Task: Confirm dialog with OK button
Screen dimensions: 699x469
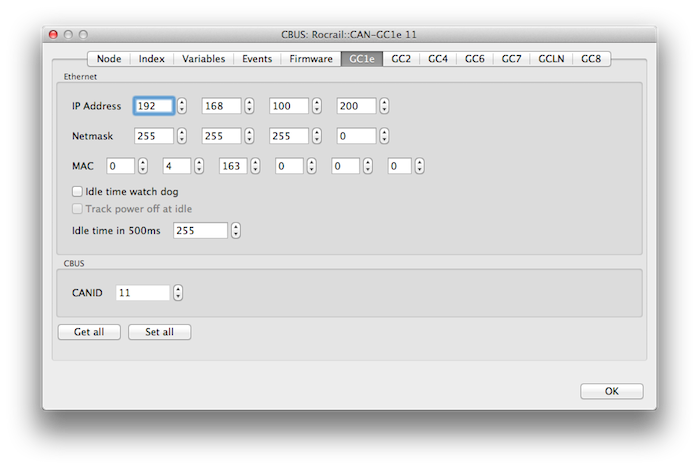Action: (x=611, y=392)
